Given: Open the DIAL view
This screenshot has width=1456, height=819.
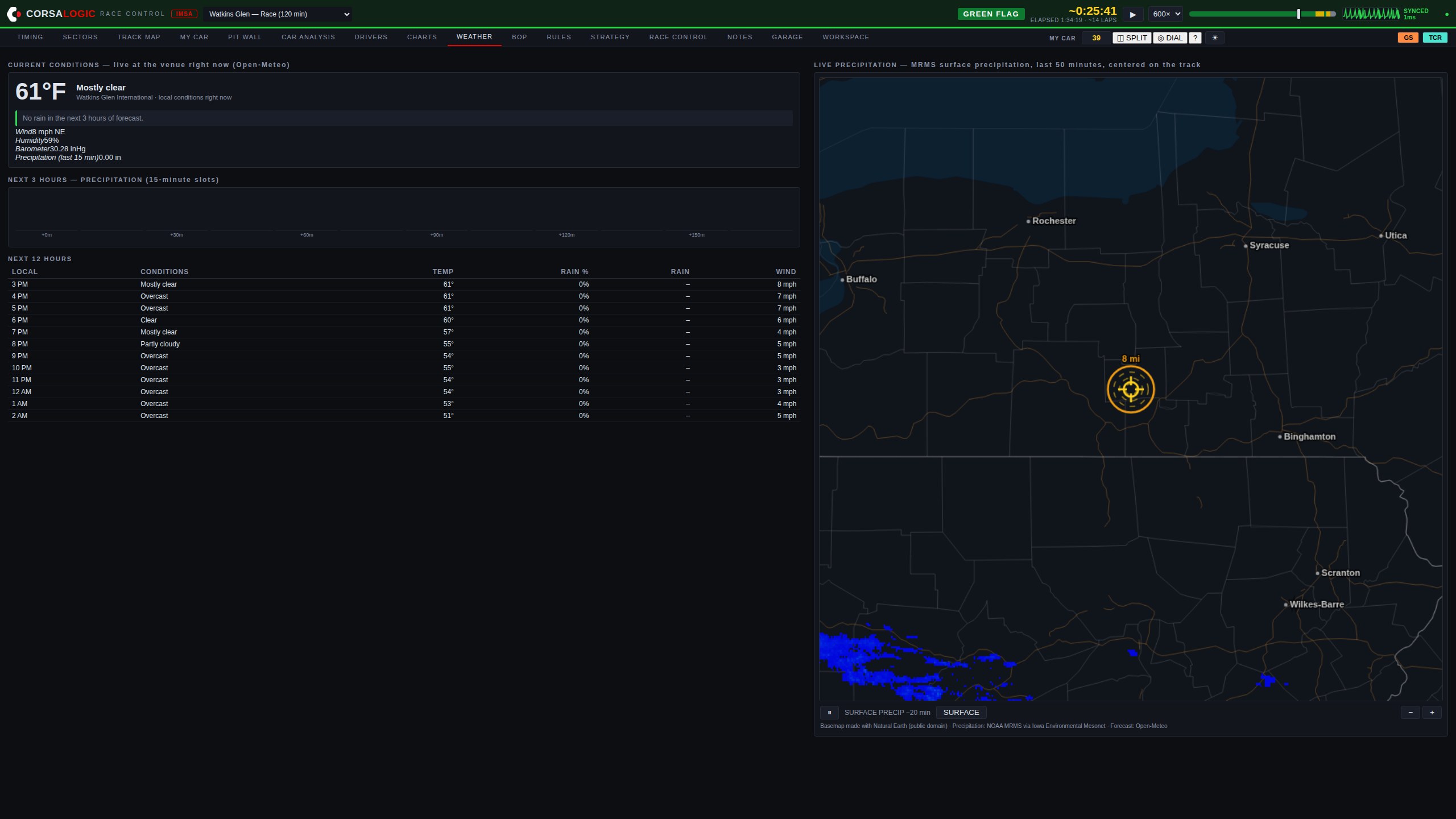Looking at the screenshot, I should click(x=1170, y=38).
